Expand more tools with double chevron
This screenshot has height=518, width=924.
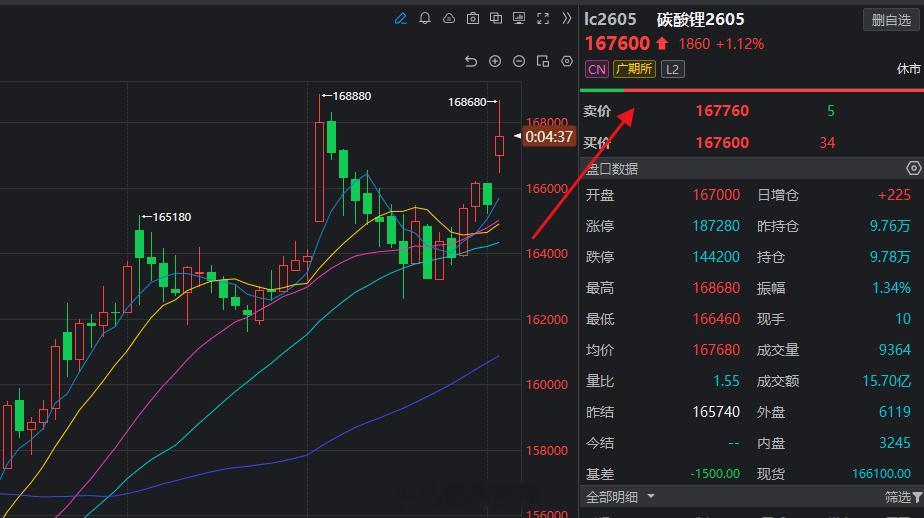[x=566, y=19]
